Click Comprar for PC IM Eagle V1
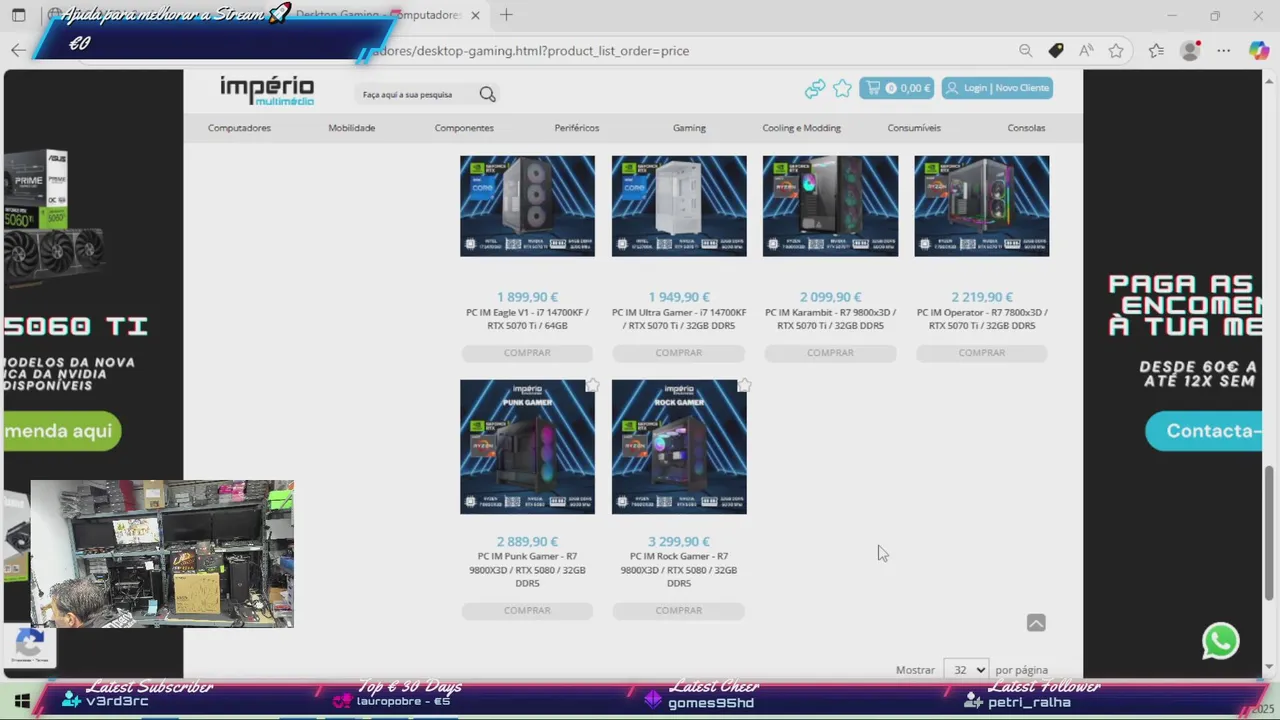Viewport: 1280px width, 720px height. tap(527, 353)
